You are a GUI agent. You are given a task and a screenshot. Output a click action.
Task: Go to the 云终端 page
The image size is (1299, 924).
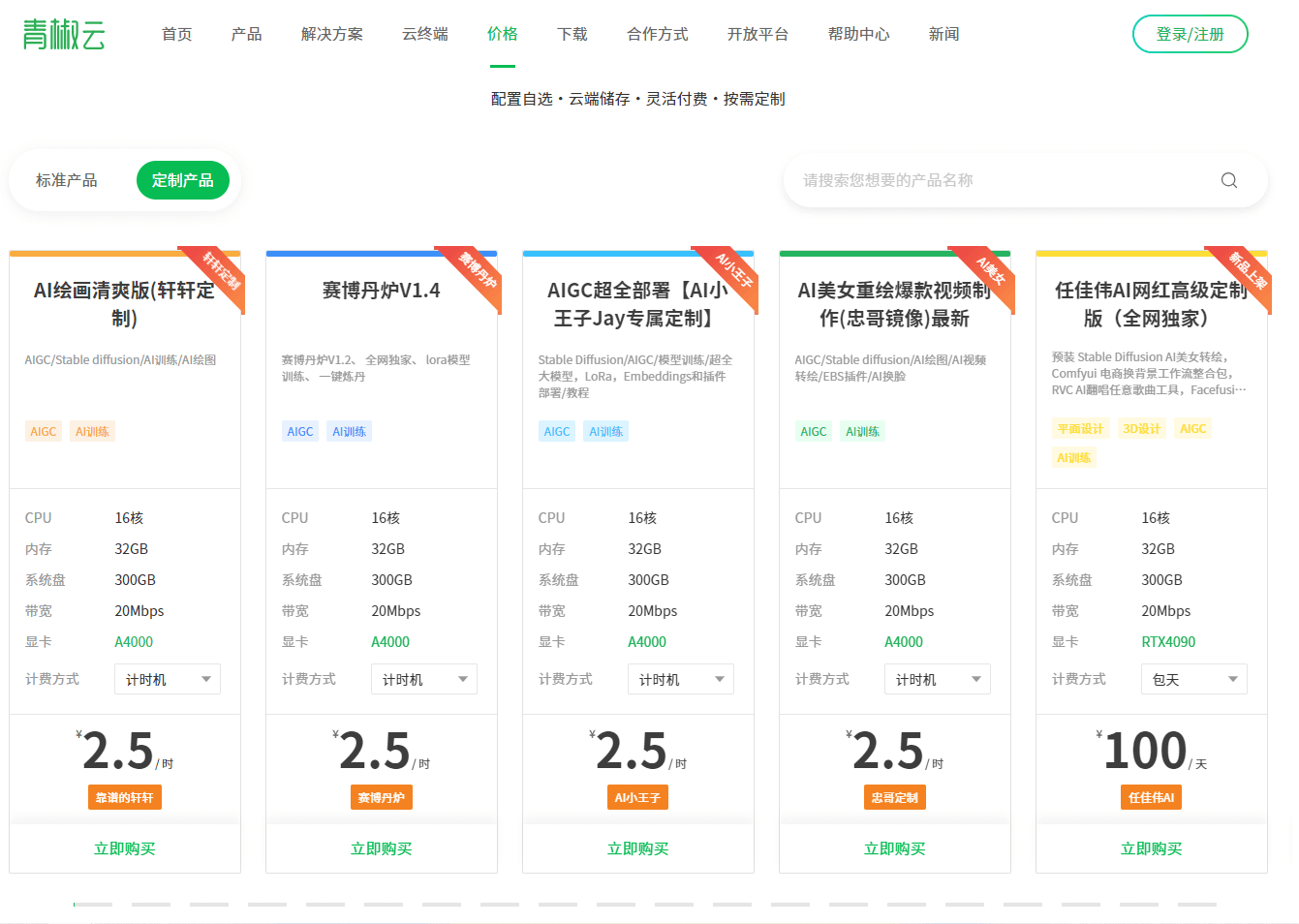[x=425, y=34]
